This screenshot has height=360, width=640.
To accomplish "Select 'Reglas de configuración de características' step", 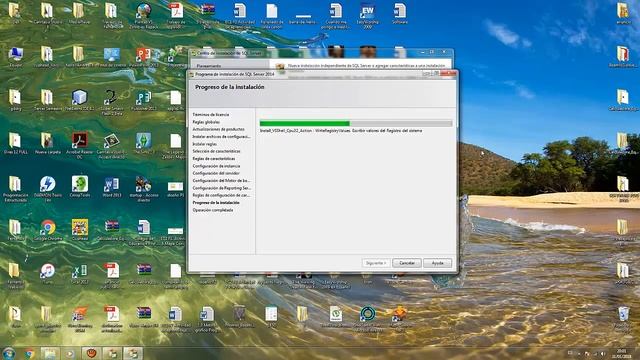I will 221,196.
